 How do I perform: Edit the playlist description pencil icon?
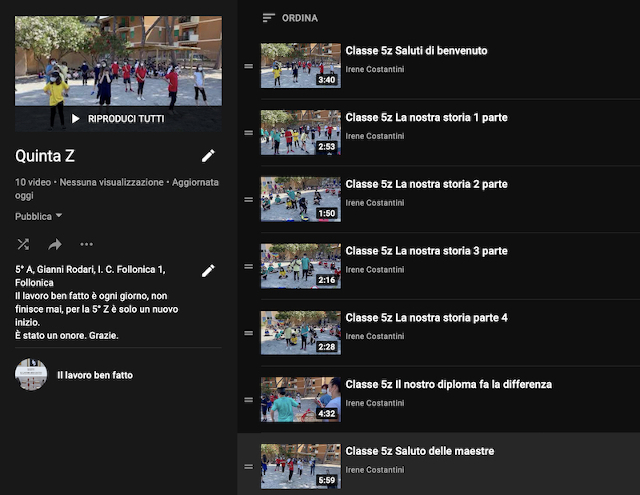coord(208,270)
